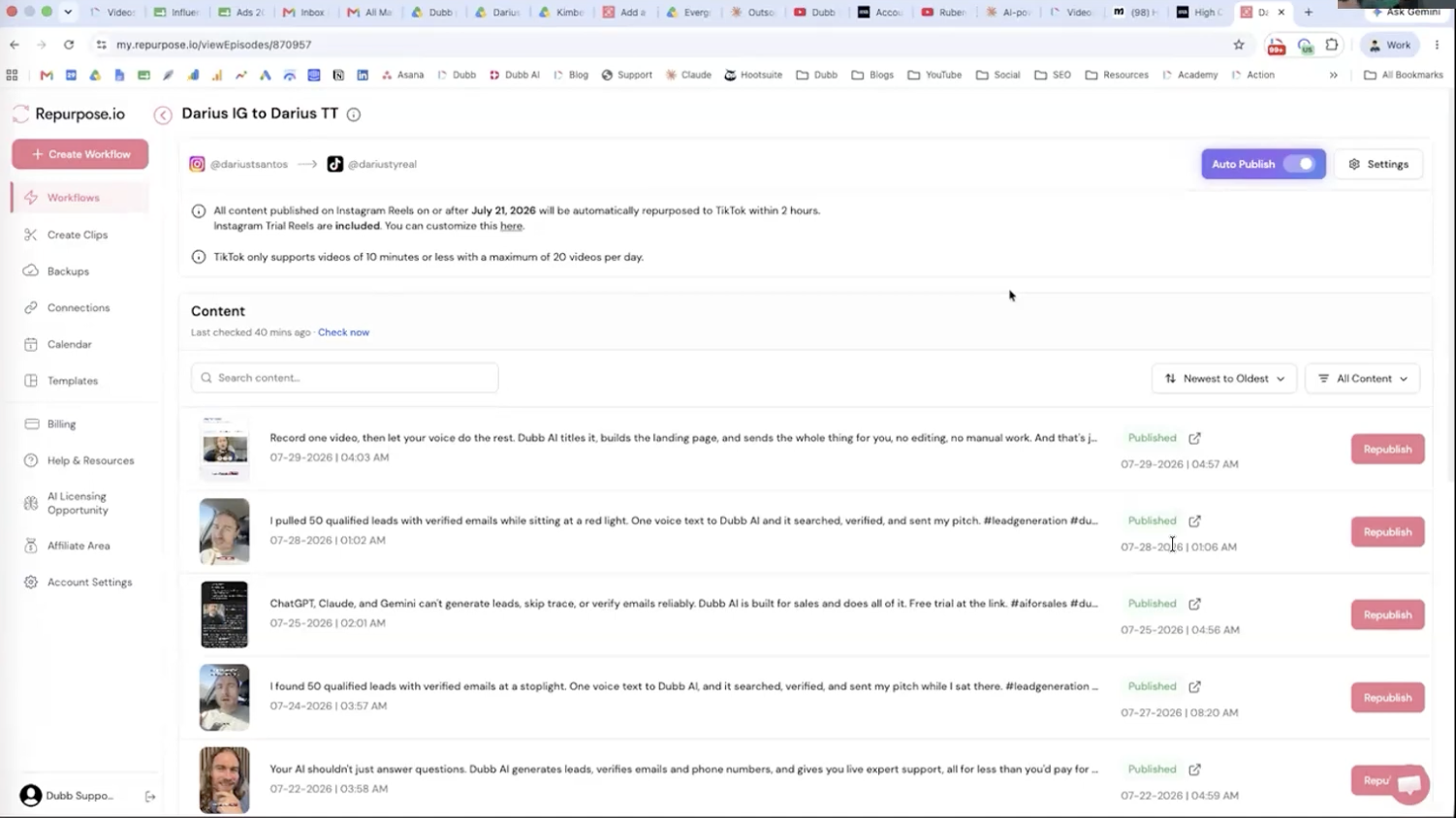Click Ask Gemini button

(1406, 13)
